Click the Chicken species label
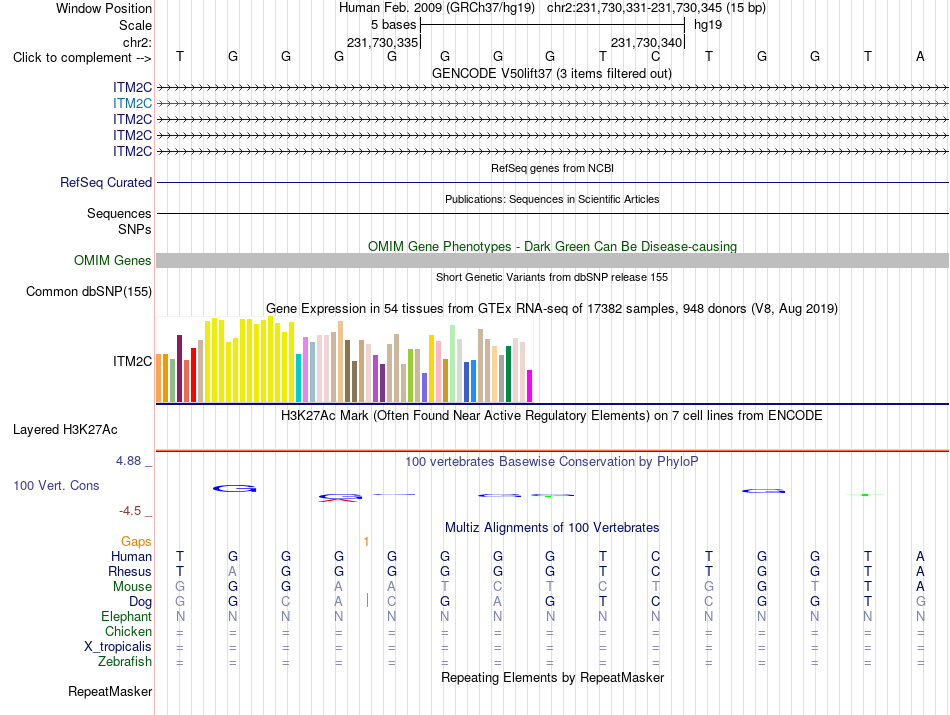 click(x=128, y=631)
